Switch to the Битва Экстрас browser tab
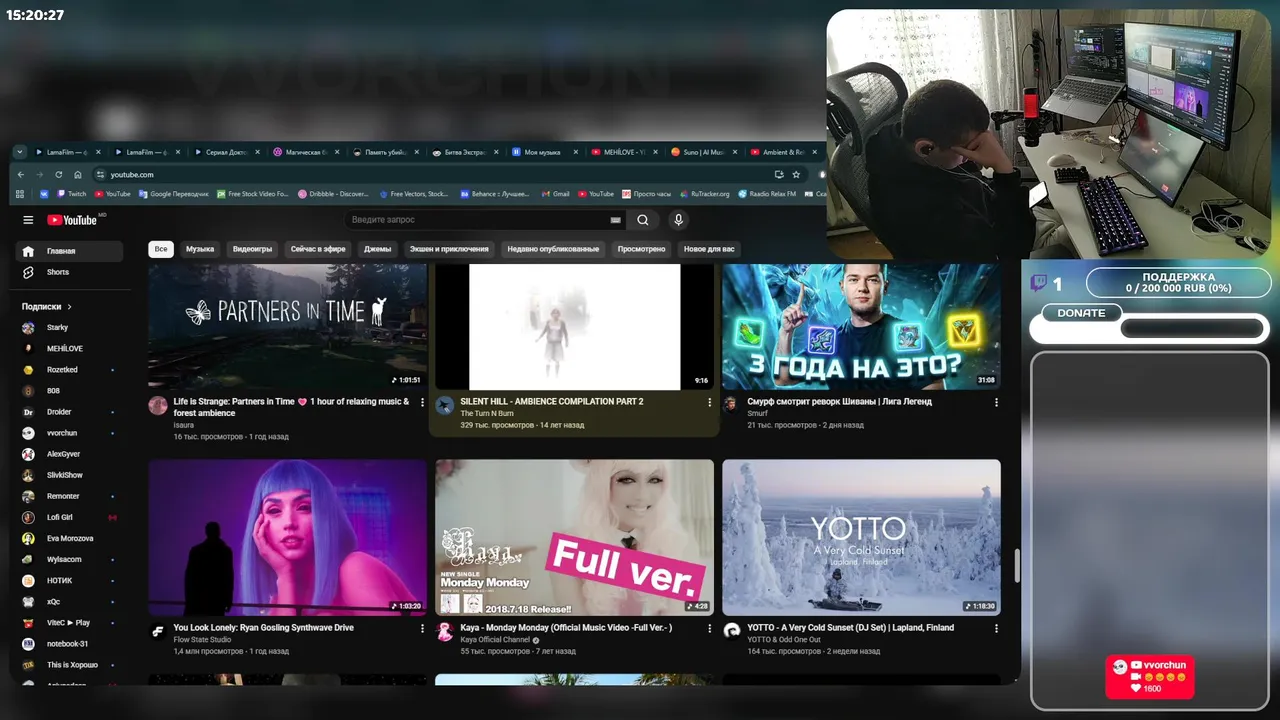Screen dimensions: 1280x720 (465, 152)
